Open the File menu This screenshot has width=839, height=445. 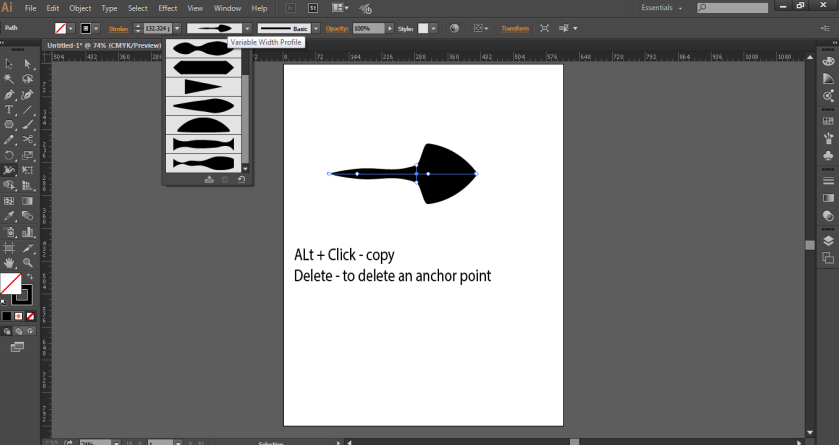[30, 8]
